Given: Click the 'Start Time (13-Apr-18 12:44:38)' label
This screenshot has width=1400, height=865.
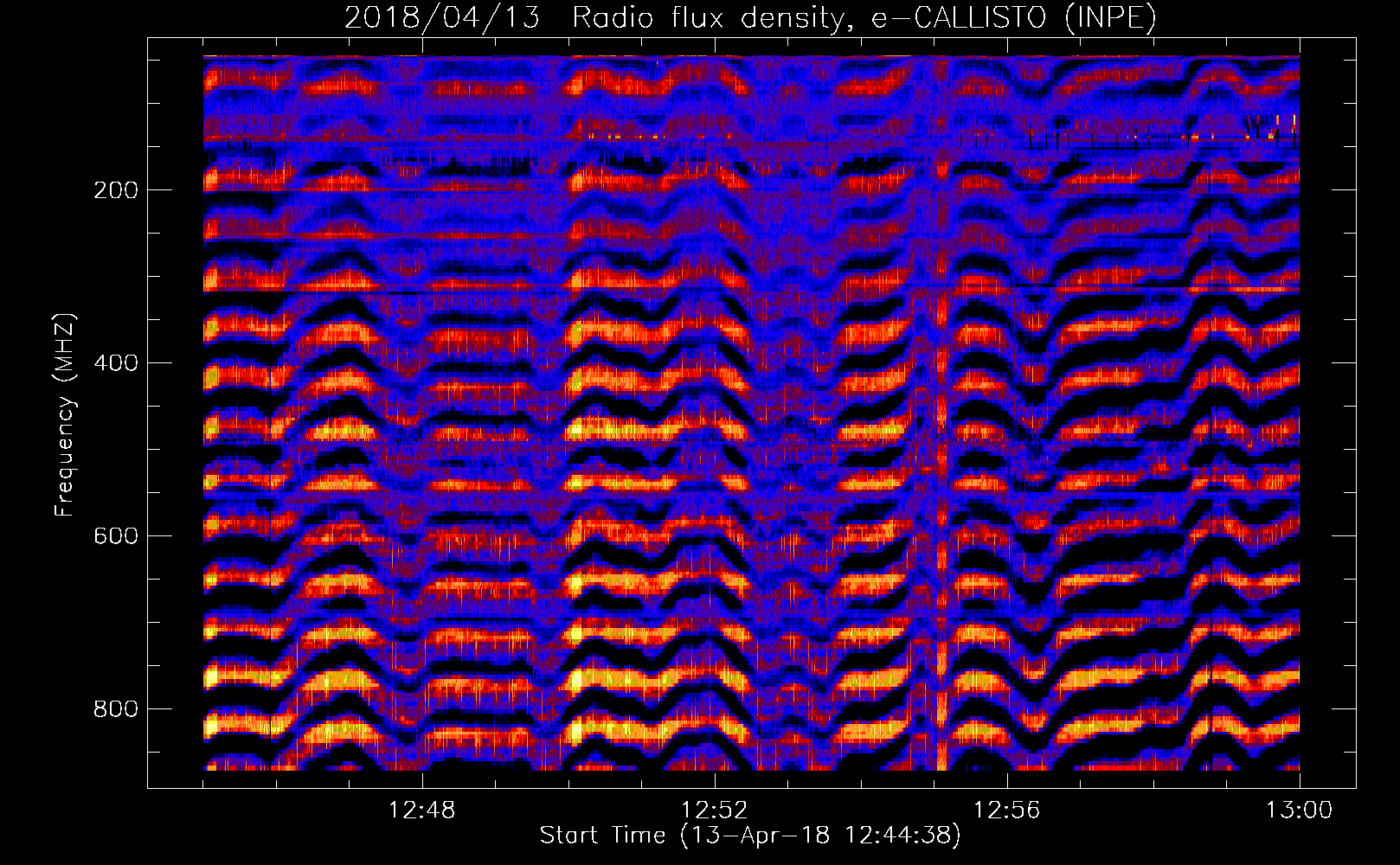Looking at the screenshot, I should (750, 836).
